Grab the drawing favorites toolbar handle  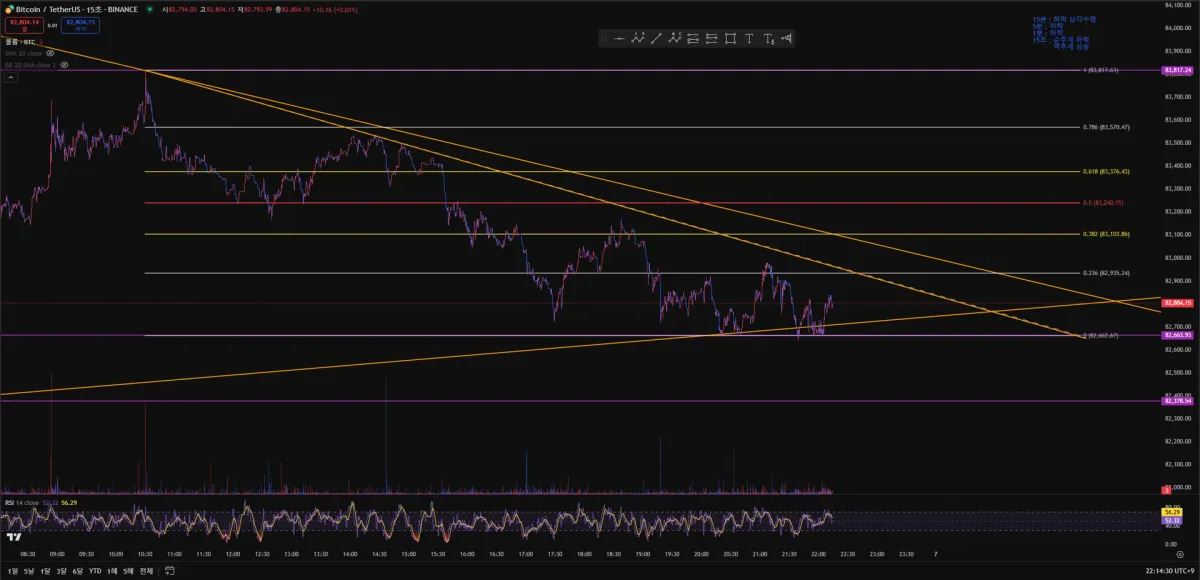coord(603,38)
